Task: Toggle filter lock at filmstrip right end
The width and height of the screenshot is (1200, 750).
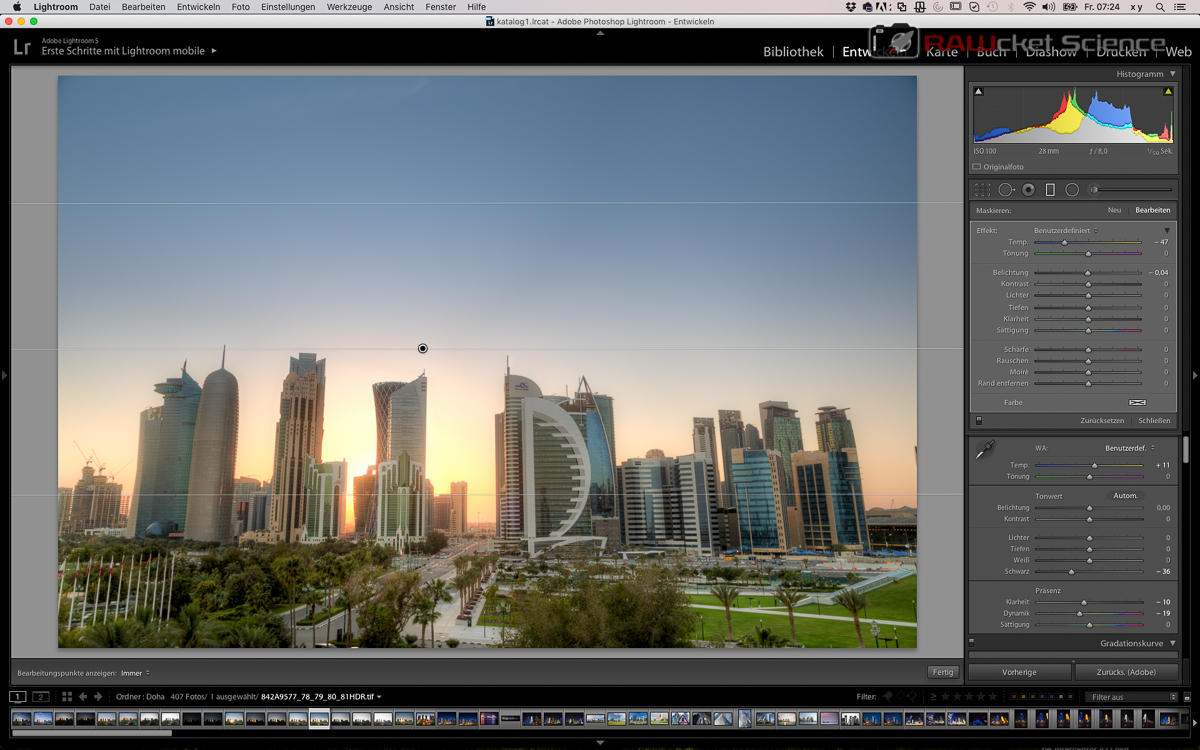Action: pyautogui.click(x=1187, y=697)
